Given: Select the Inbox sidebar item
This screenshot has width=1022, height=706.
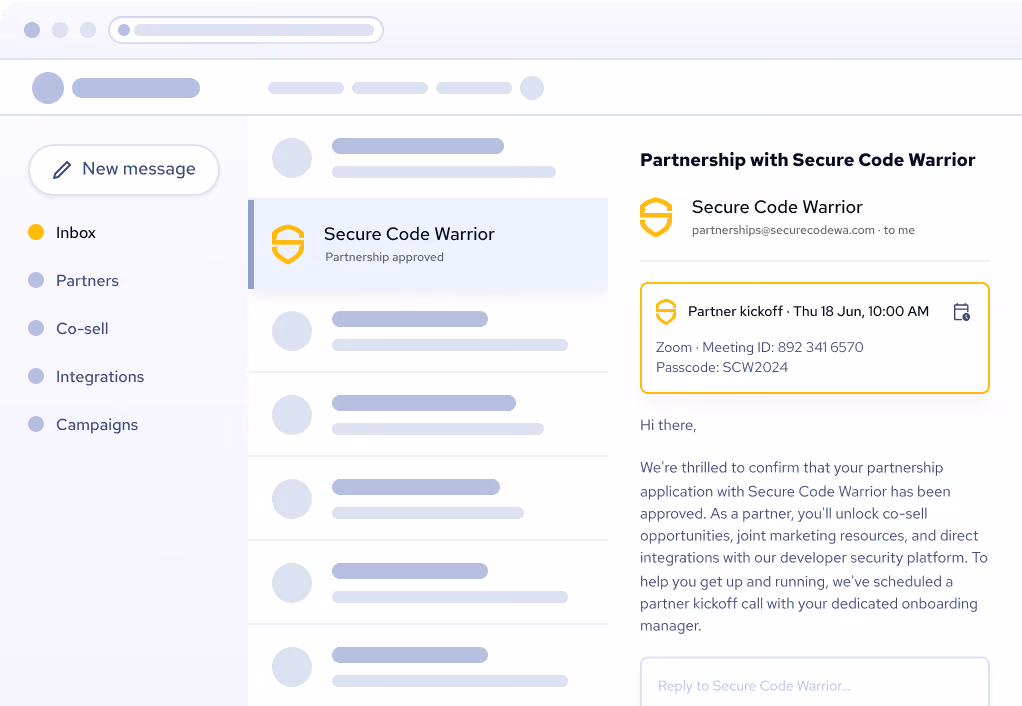Looking at the screenshot, I should [x=76, y=233].
